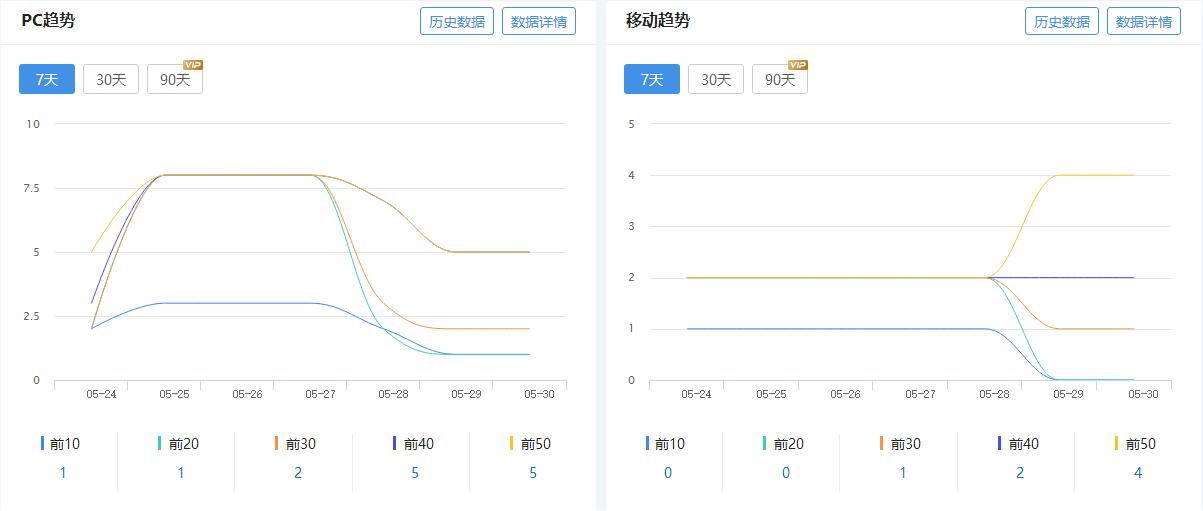Toggle 前10 series in PC chart legend

64,444
